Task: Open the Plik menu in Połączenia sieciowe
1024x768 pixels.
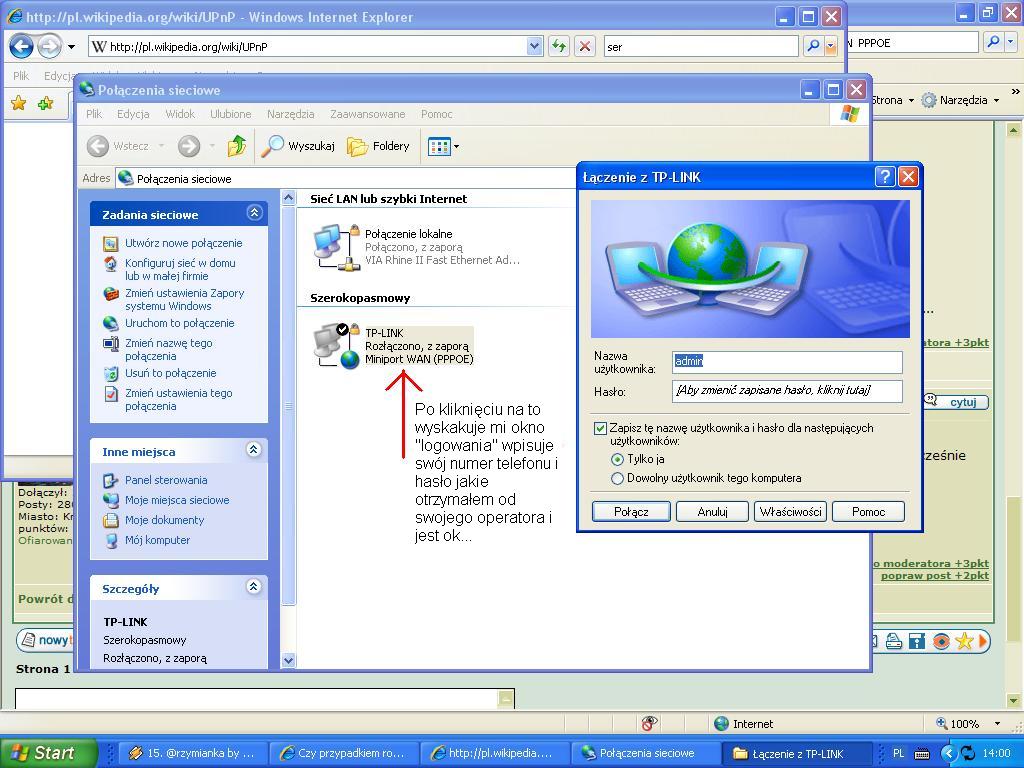Action: pos(94,114)
